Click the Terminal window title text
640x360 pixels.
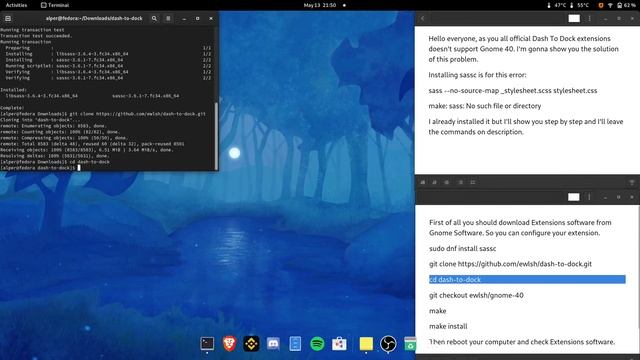(x=94, y=18)
